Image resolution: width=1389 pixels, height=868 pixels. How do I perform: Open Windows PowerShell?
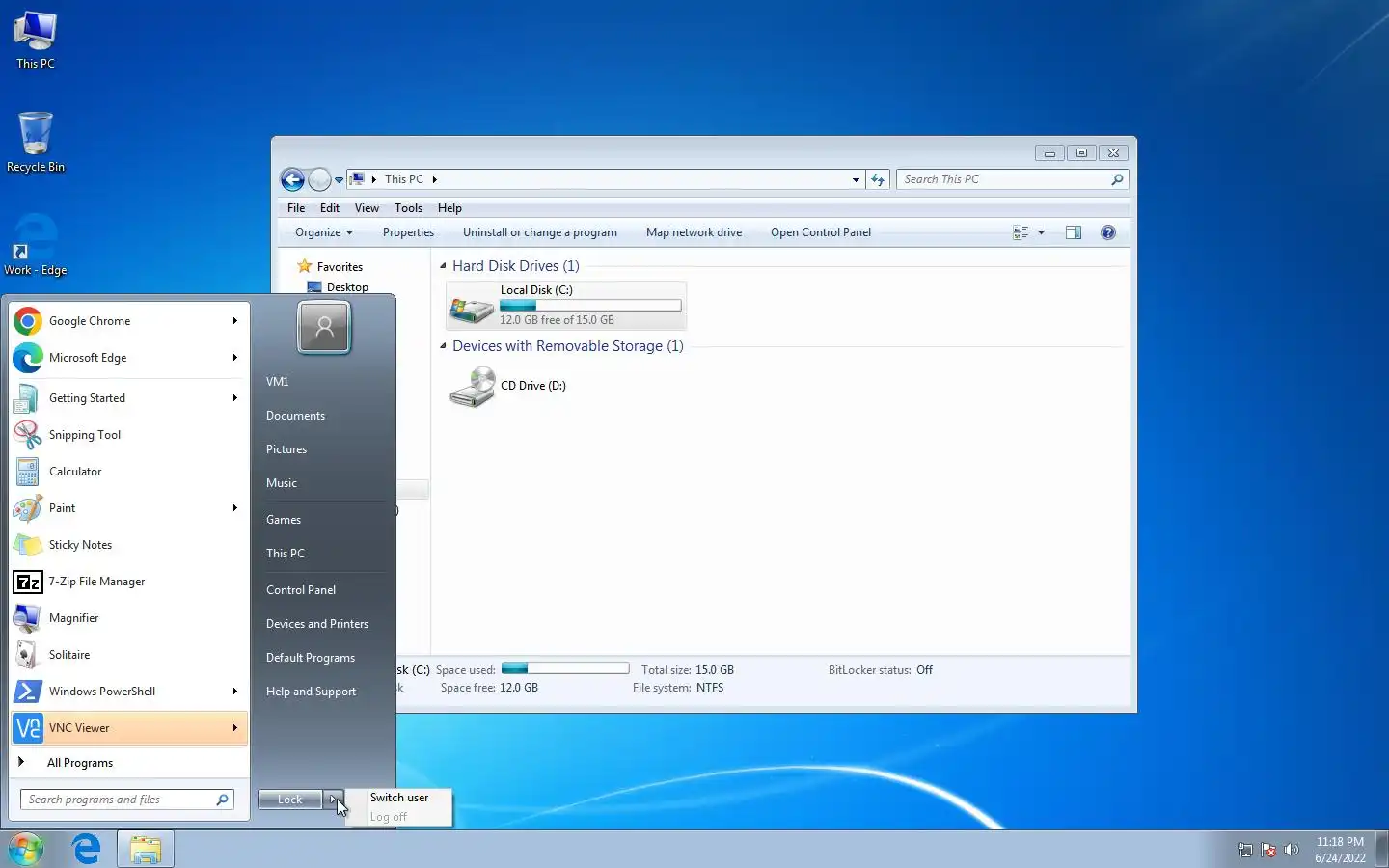pos(129,692)
